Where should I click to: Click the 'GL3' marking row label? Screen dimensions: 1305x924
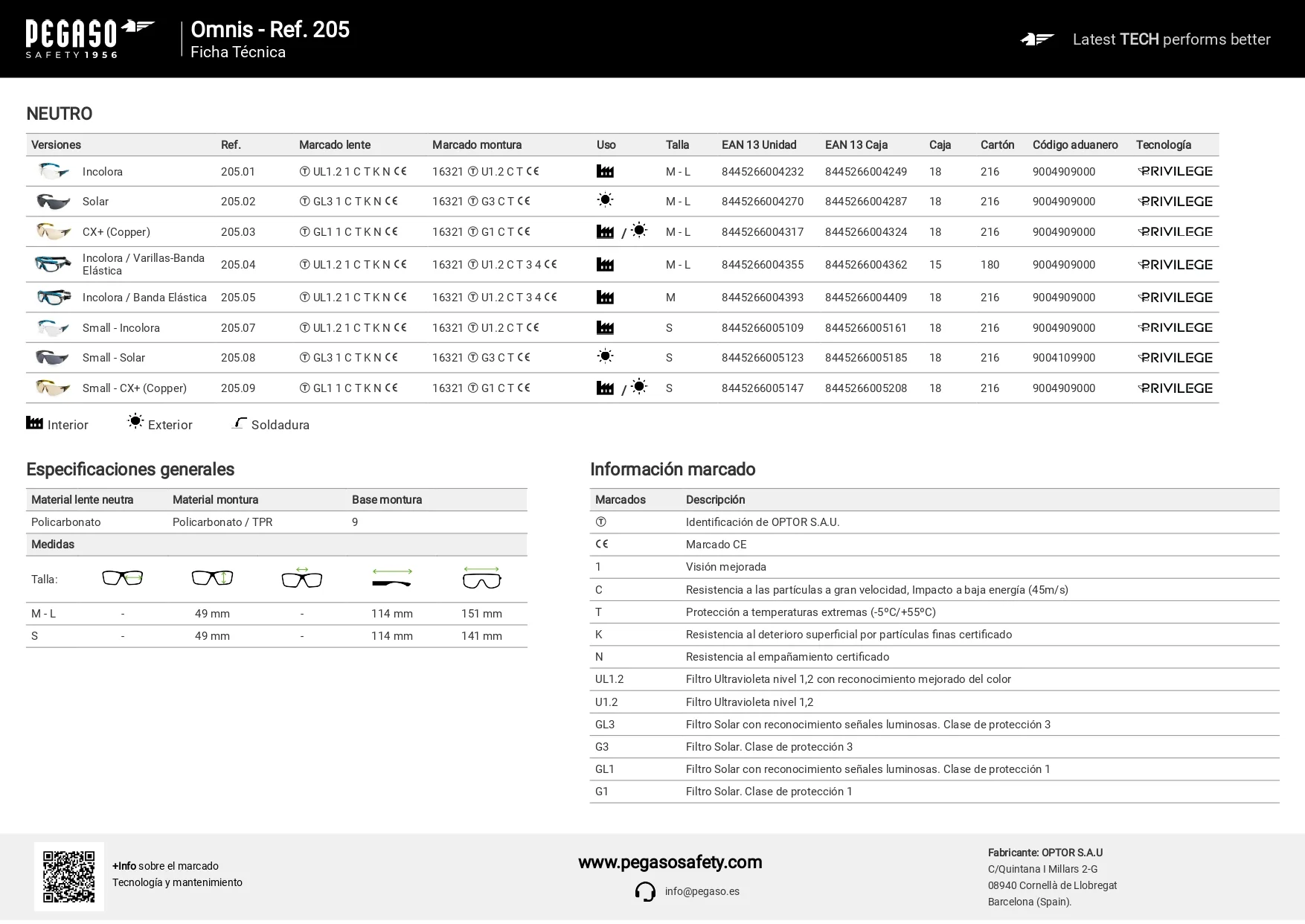(605, 724)
